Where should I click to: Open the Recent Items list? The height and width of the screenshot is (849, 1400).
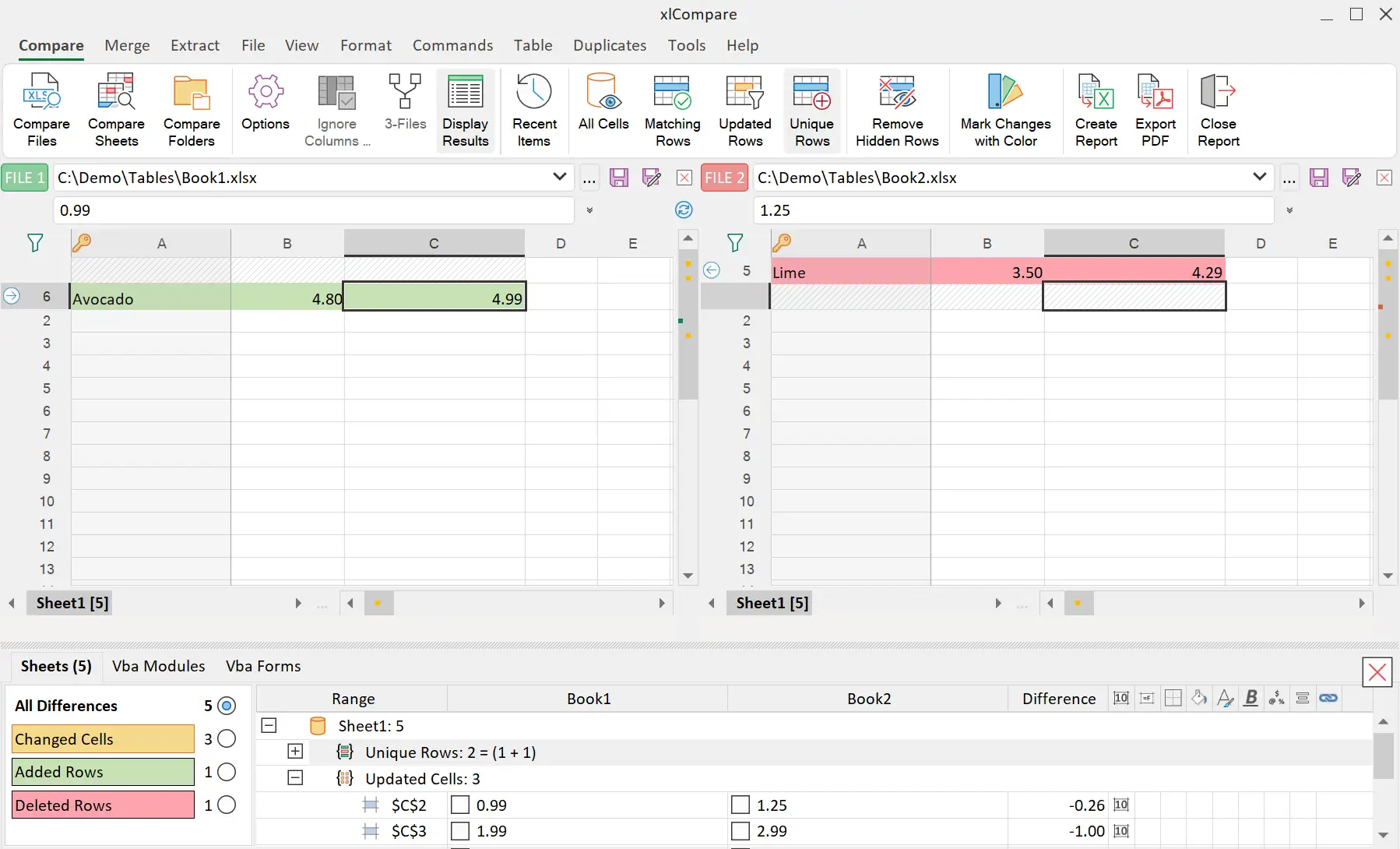pyautogui.click(x=534, y=111)
